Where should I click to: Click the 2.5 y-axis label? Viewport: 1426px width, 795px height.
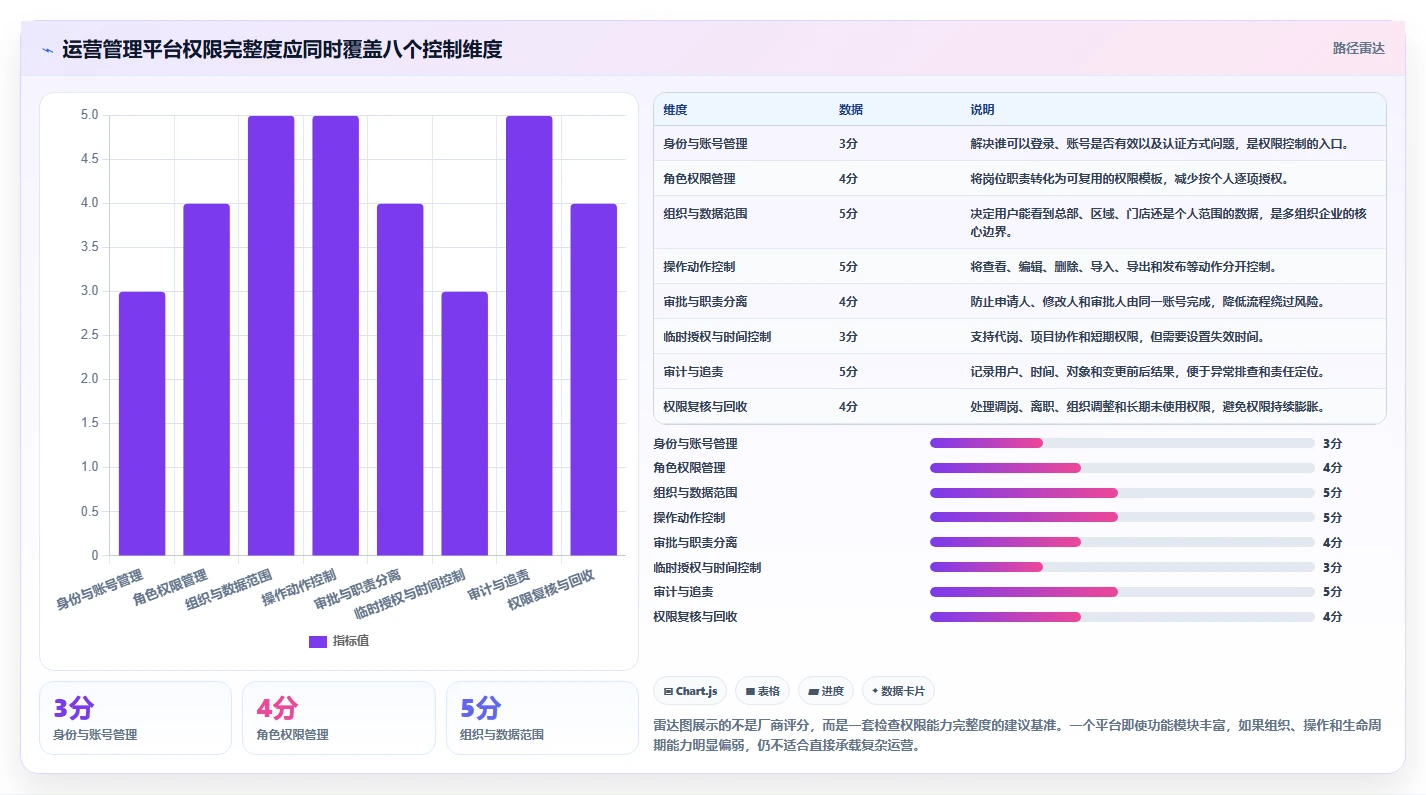point(89,335)
